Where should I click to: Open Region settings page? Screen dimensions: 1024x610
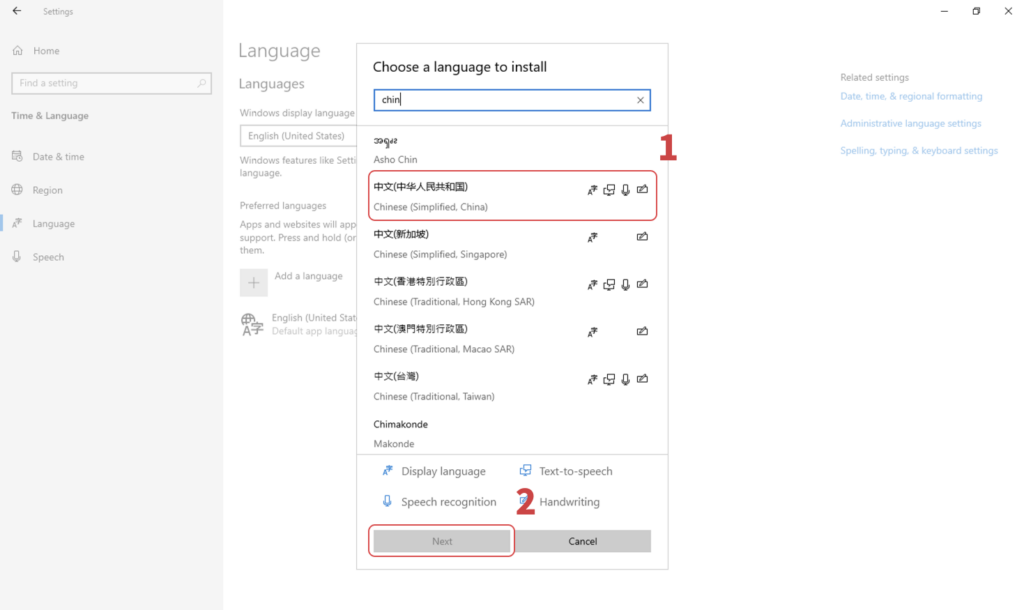[x=37, y=190]
